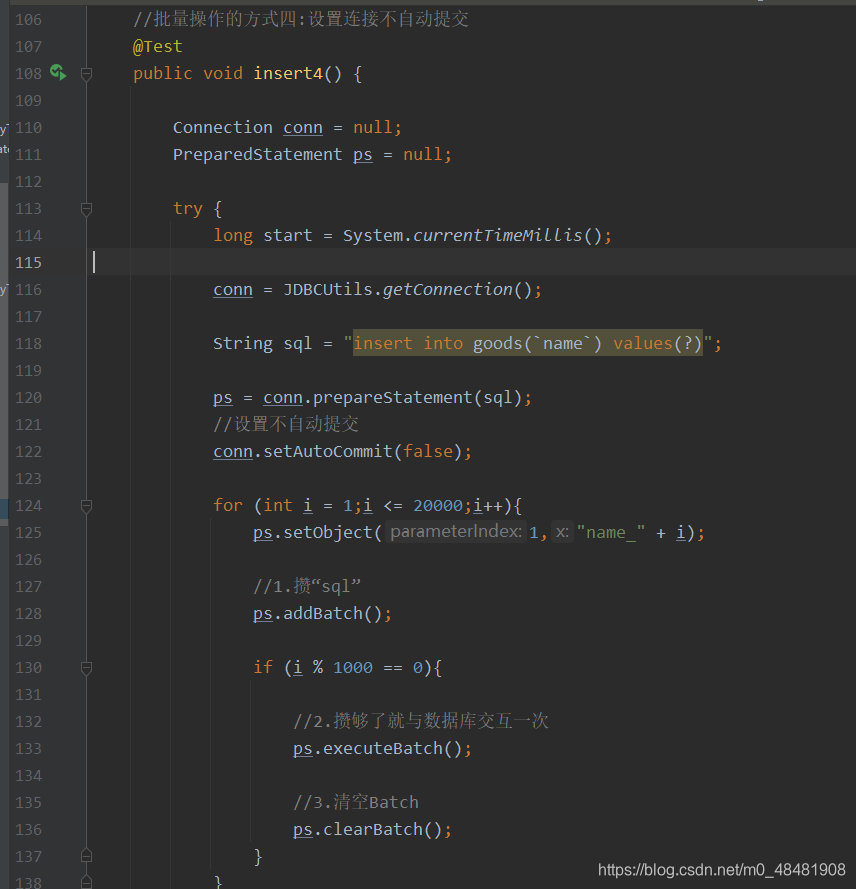Click the System class on line 114
Screen dimensions: 856x889
point(372,235)
